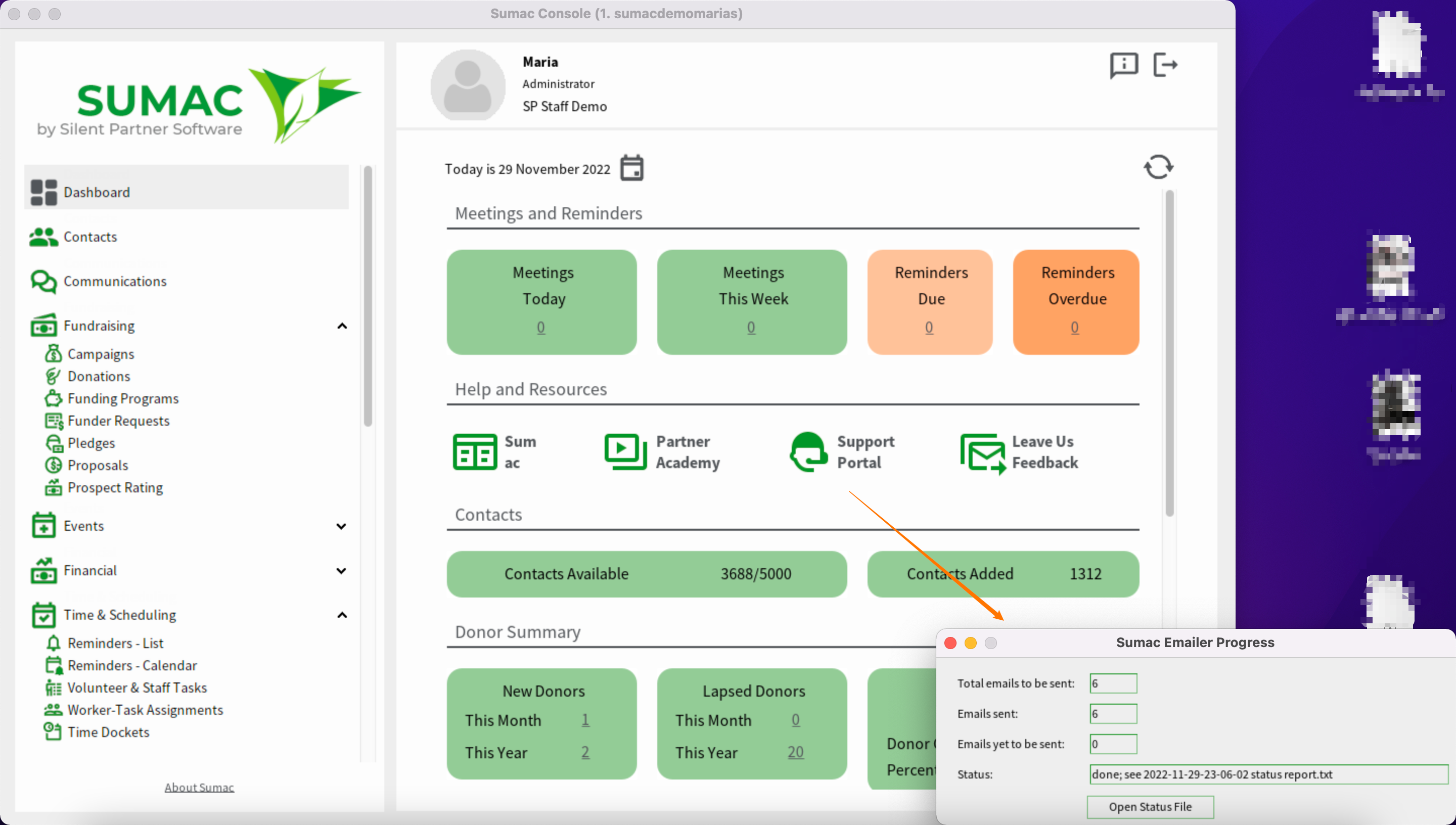Click the Time Dockets icon
This screenshot has height=825, width=1456.
(x=53, y=731)
